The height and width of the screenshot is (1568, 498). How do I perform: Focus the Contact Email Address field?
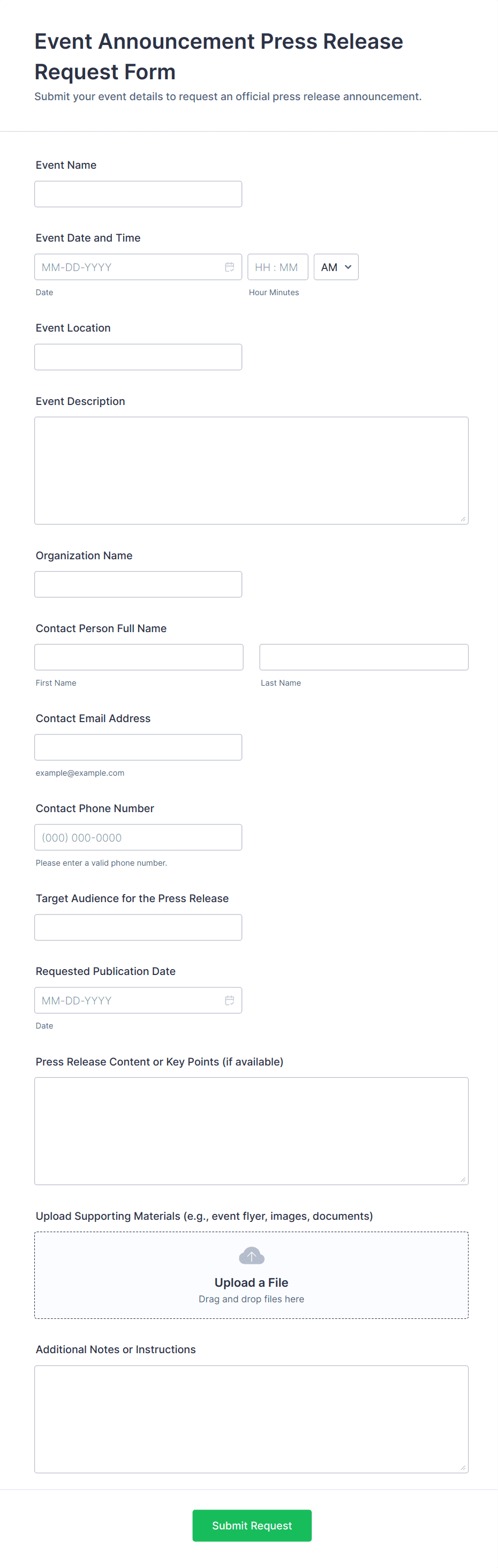point(138,747)
